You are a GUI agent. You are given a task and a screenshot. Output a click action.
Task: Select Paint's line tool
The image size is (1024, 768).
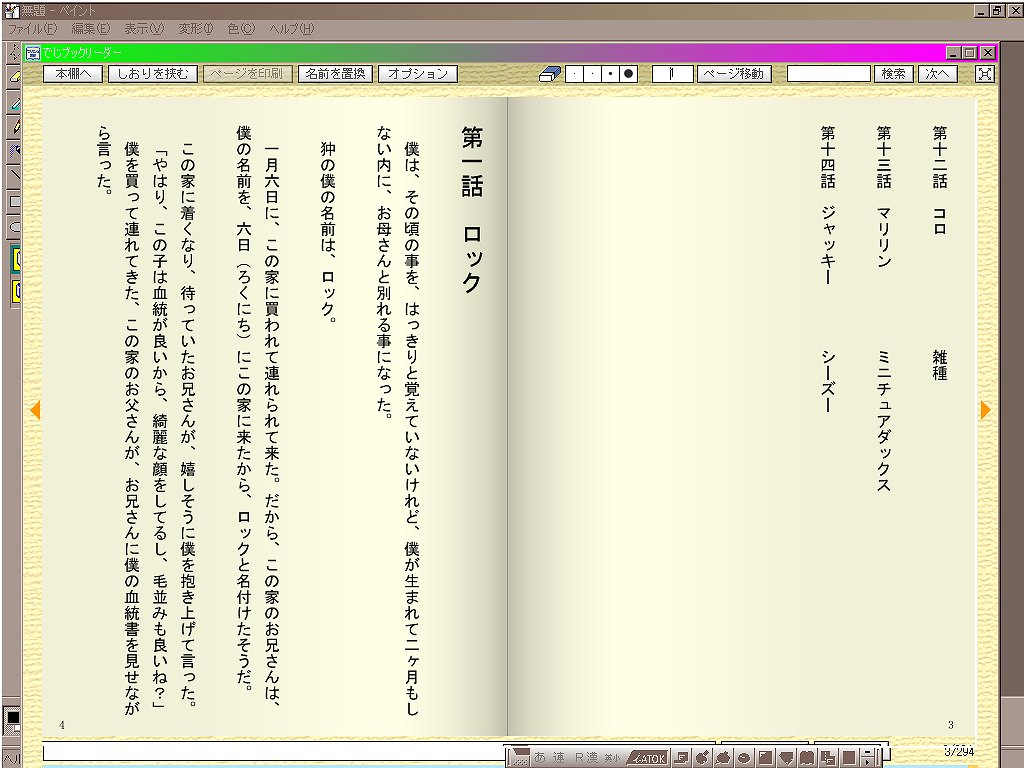(x=13, y=176)
